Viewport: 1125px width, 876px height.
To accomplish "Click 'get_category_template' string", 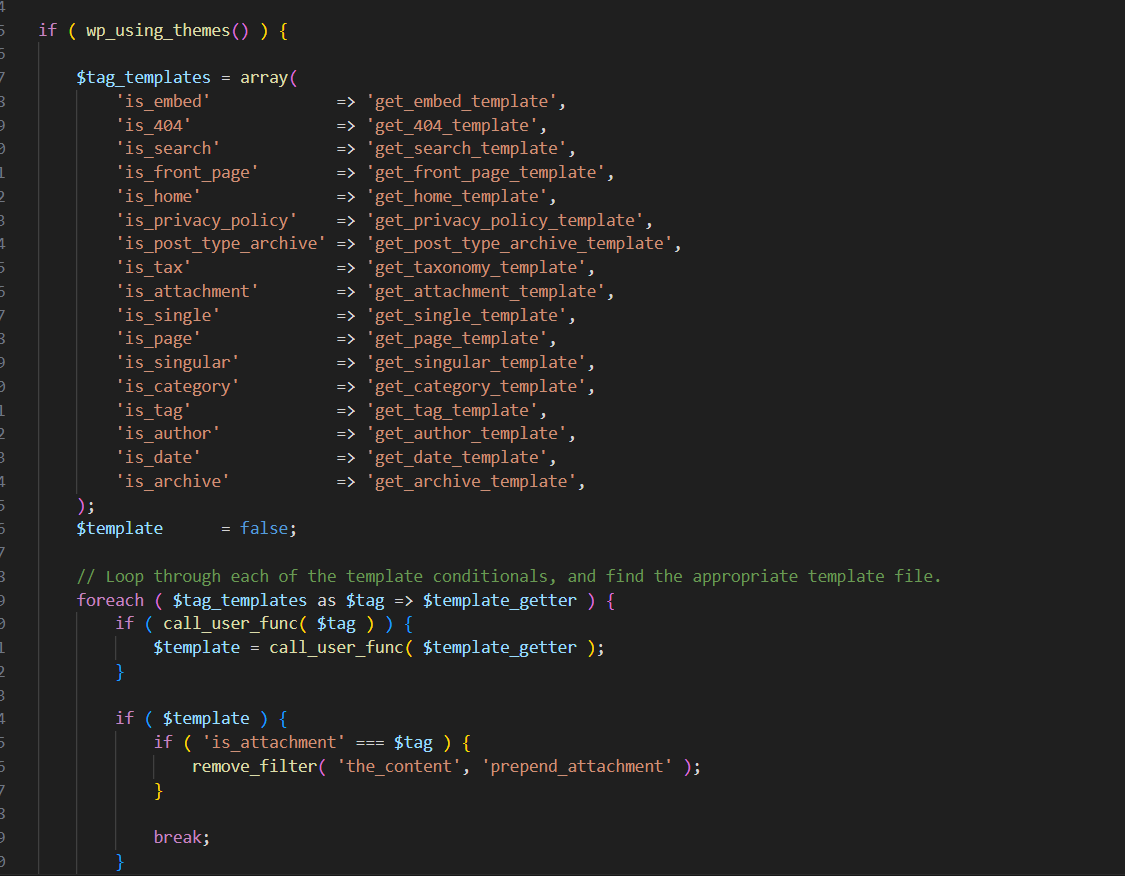I will click(x=480, y=386).
